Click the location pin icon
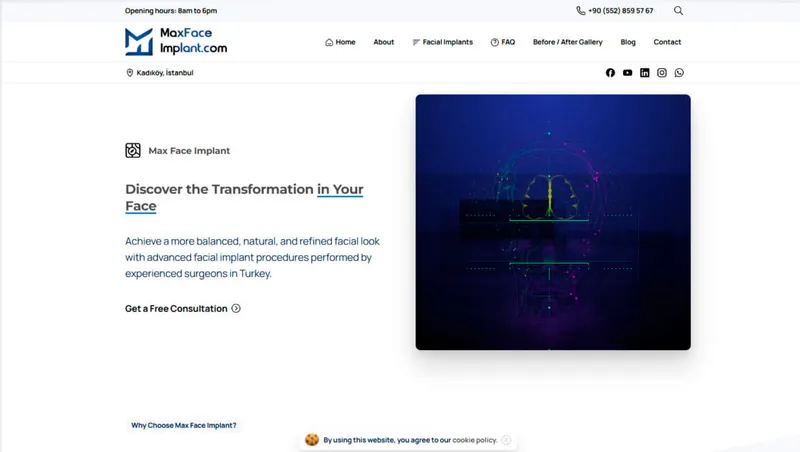This screenshot has height=452, width=800. click(130, 73)
